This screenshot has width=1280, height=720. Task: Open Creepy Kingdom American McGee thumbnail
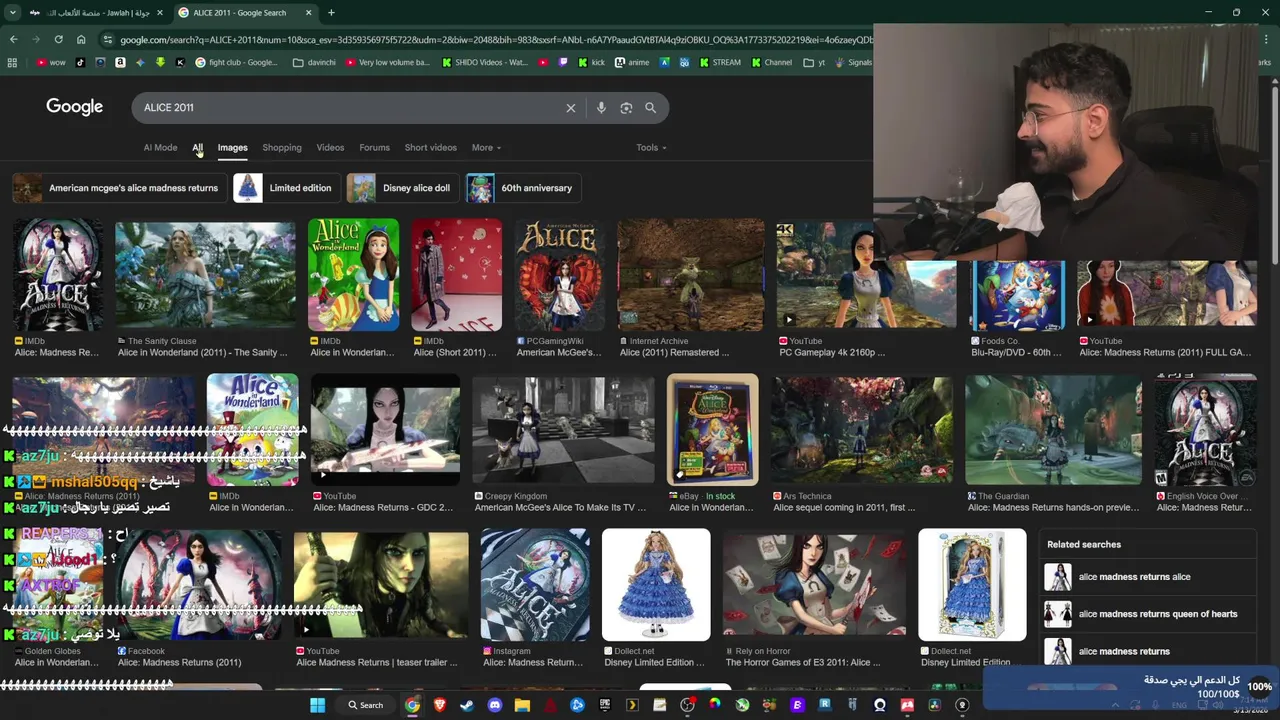563,430
